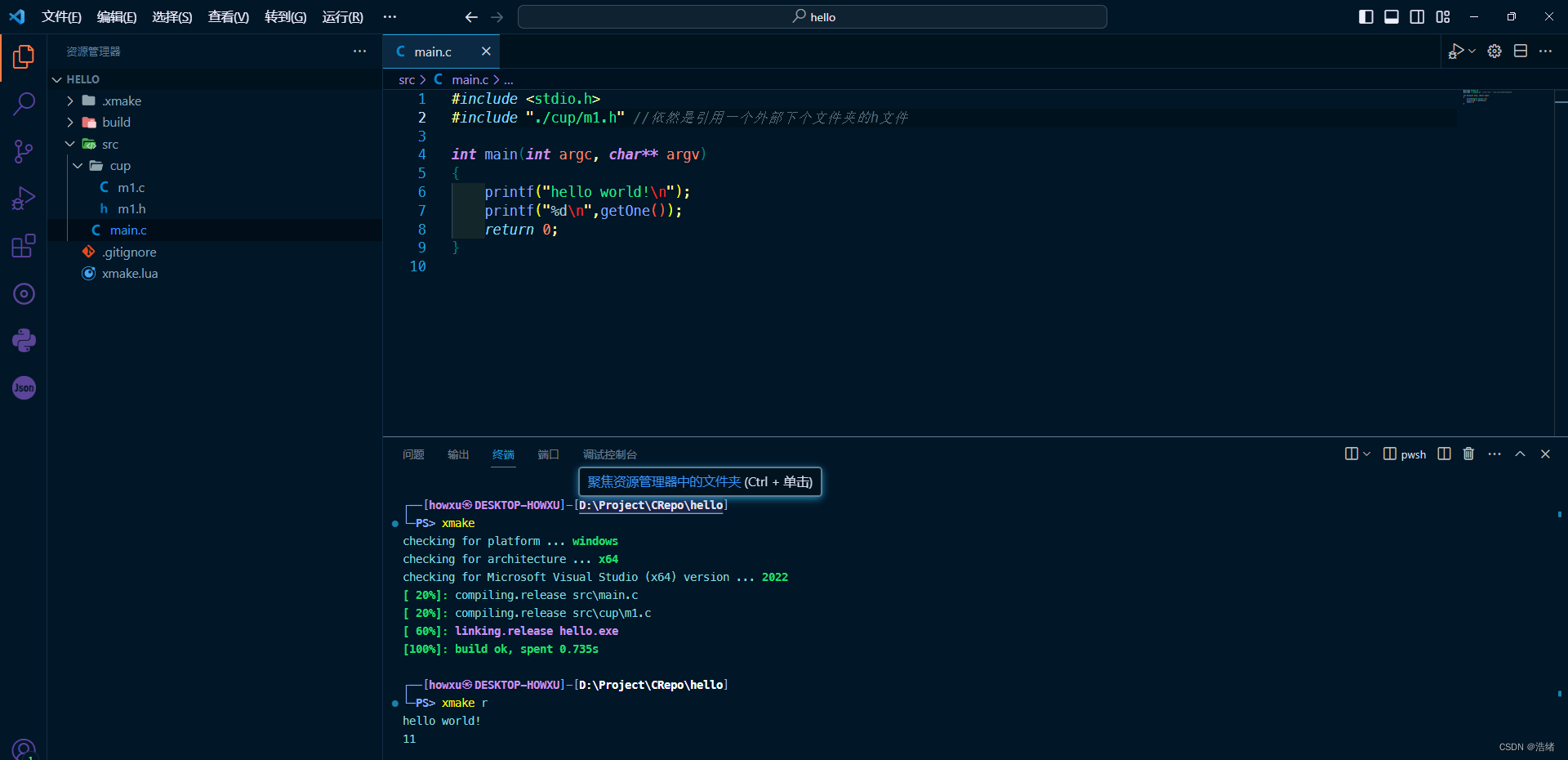The height and width of the screenshot is (760, 1568).
Task: Click the src breadcrumb
Action: tap(407, 80)
